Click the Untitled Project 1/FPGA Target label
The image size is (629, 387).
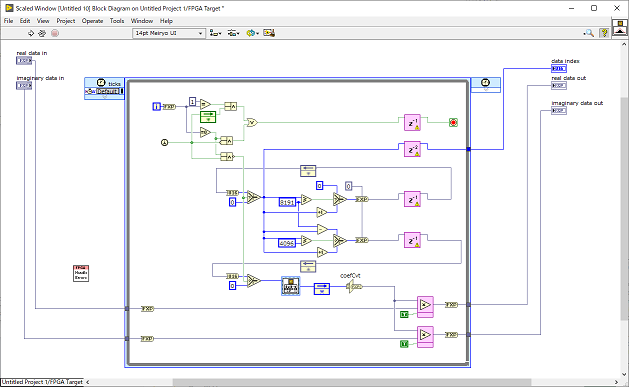point(42,382)
